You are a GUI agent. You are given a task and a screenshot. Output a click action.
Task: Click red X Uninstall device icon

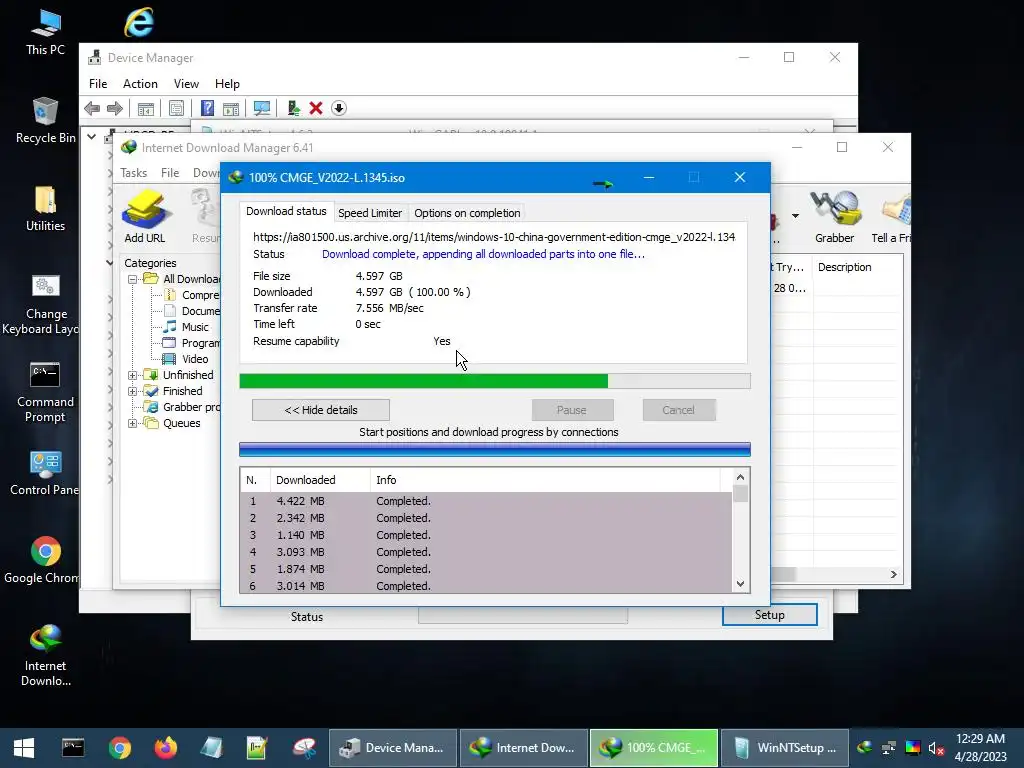coord(316,108)
